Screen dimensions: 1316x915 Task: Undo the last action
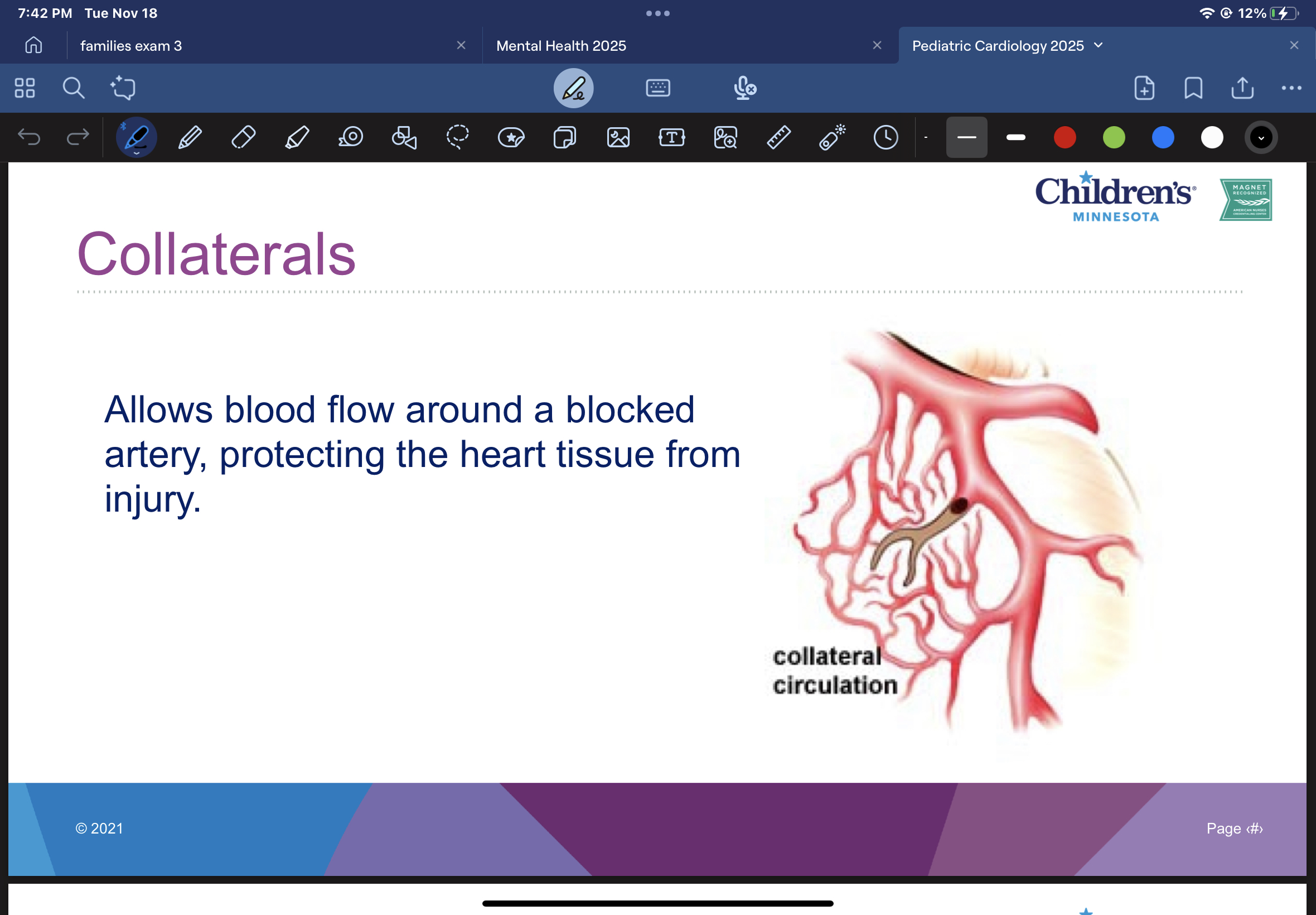click(30, 137)
